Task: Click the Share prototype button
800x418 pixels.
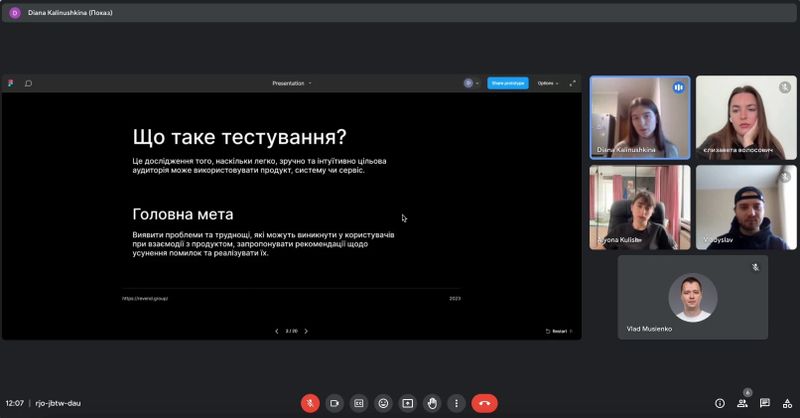Action: [508, 83]
